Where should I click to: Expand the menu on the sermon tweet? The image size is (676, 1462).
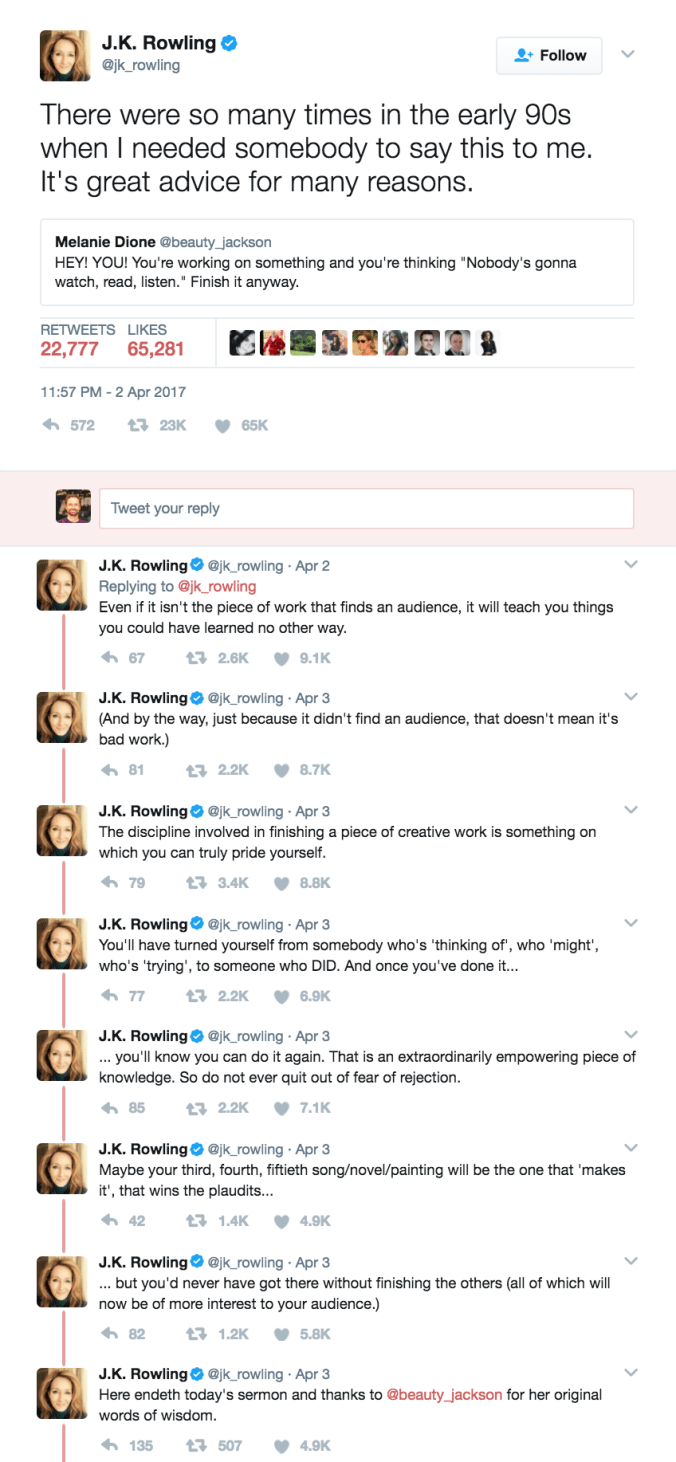click(631, 1370)
